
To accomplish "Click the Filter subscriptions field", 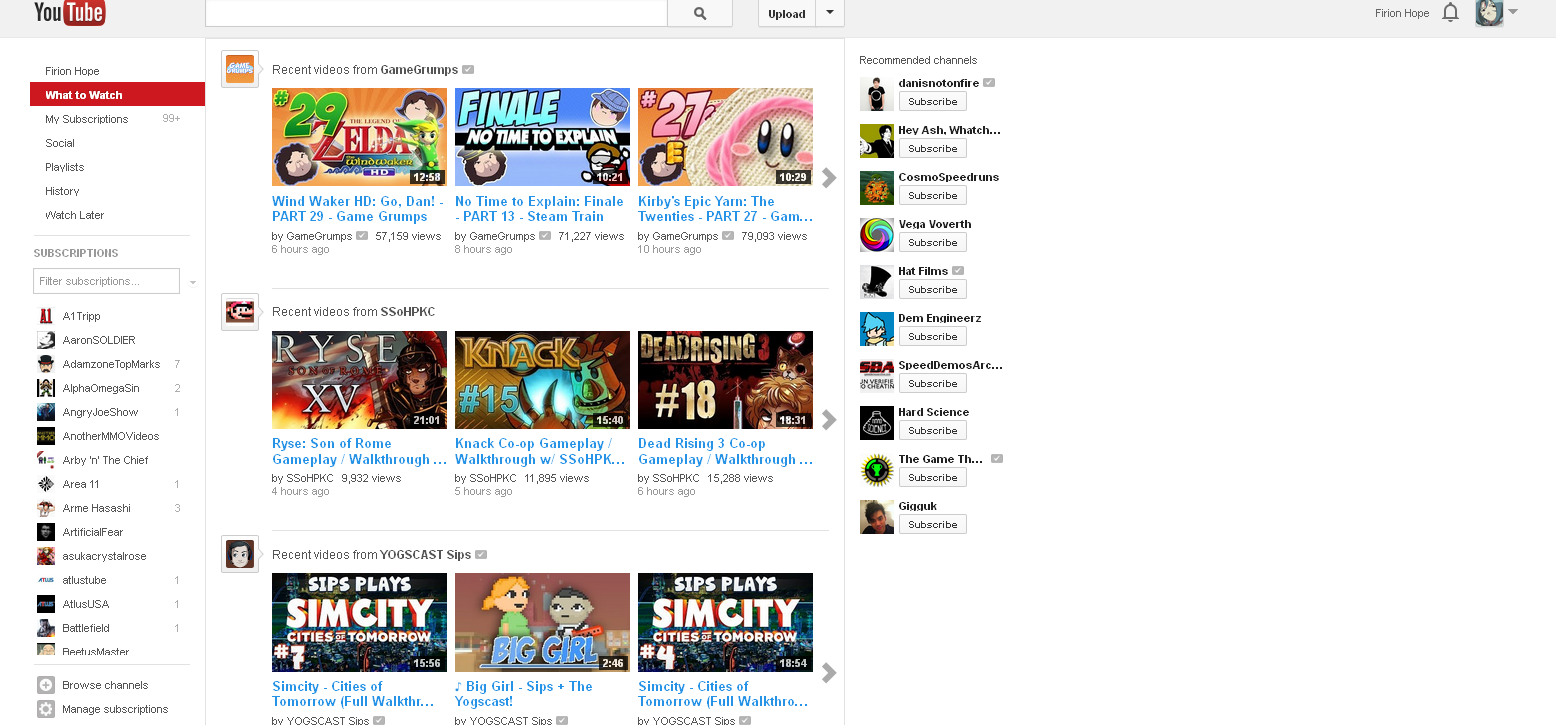I will tap(107, 281).
